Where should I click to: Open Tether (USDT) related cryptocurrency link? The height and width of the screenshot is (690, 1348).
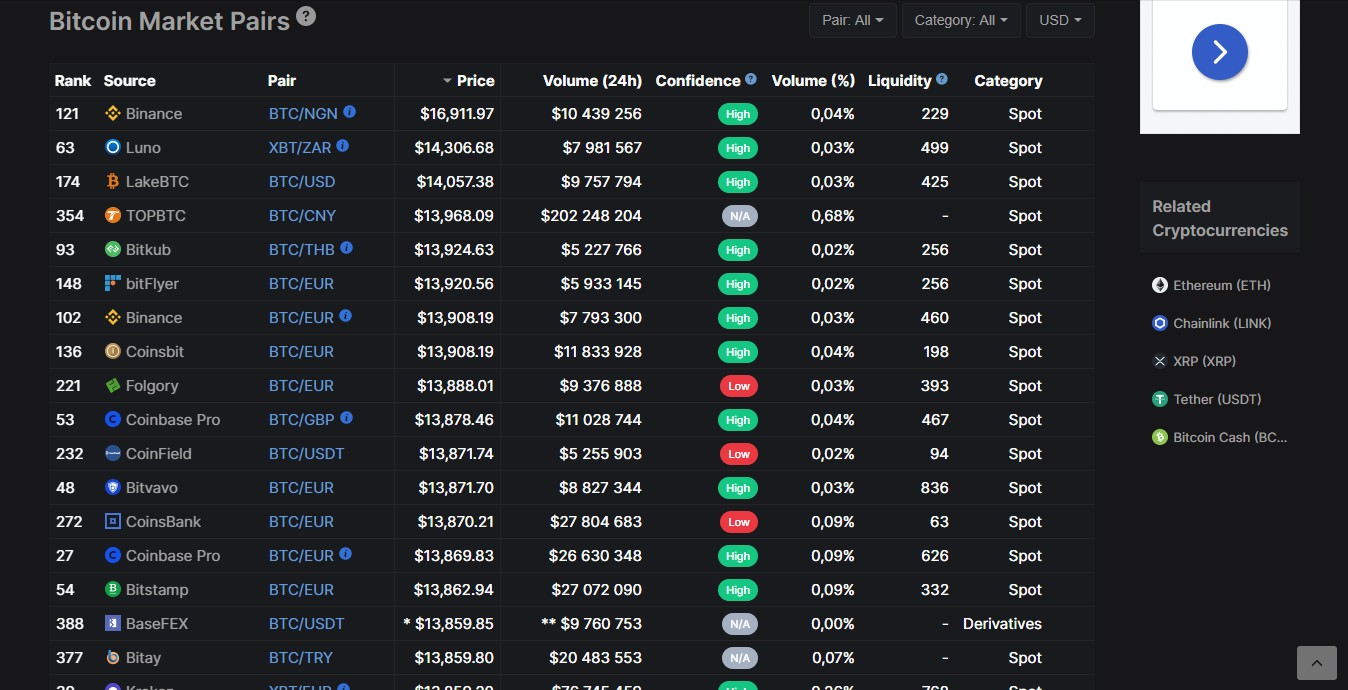click(1217, 399)
